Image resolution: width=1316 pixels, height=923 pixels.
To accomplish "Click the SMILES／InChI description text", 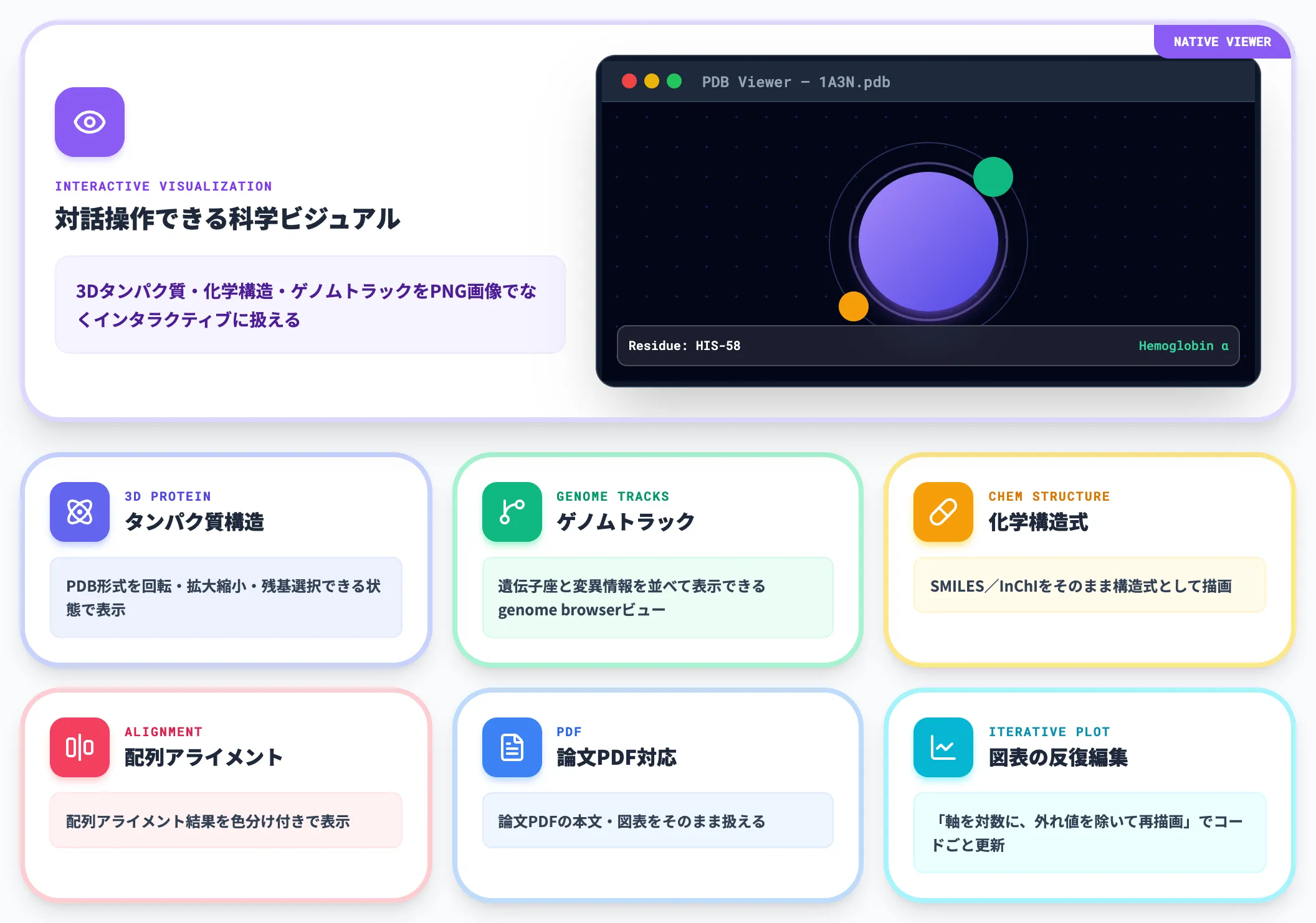I will pos(1081,586).
